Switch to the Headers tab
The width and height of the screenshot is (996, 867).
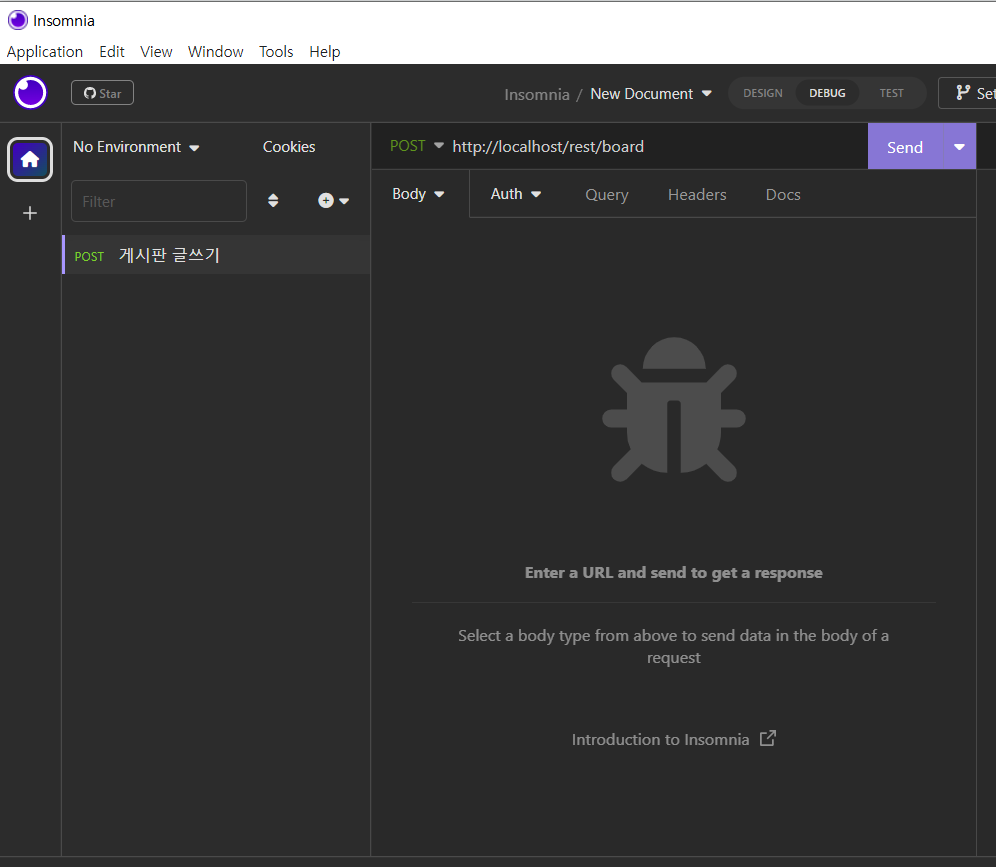click(x=697, y=195)
